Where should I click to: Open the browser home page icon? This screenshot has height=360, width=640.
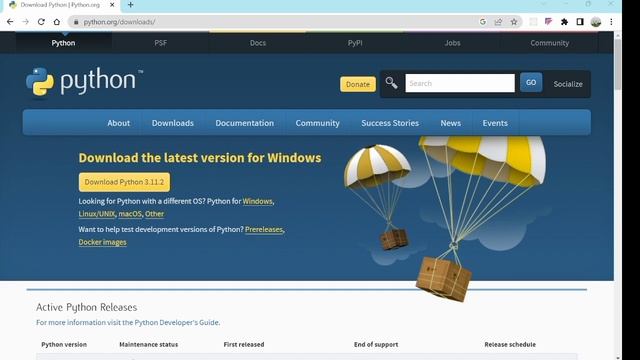tap(57, 22)
